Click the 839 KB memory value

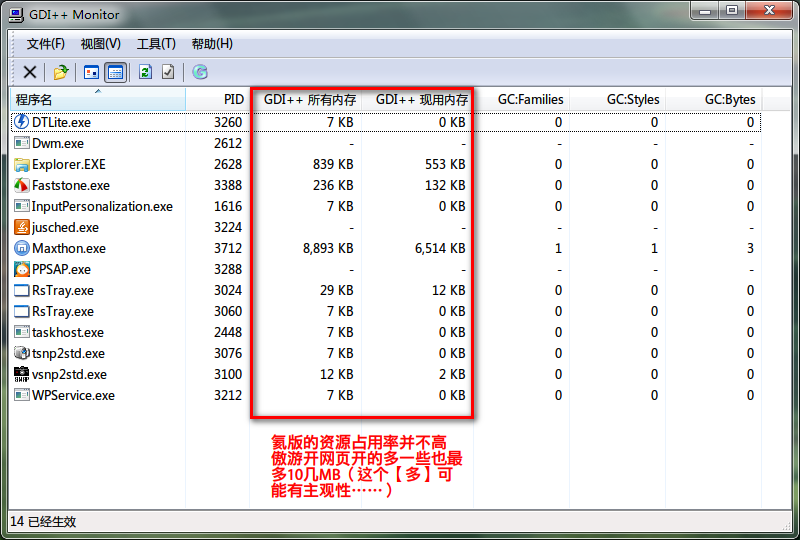click(333, 164)
